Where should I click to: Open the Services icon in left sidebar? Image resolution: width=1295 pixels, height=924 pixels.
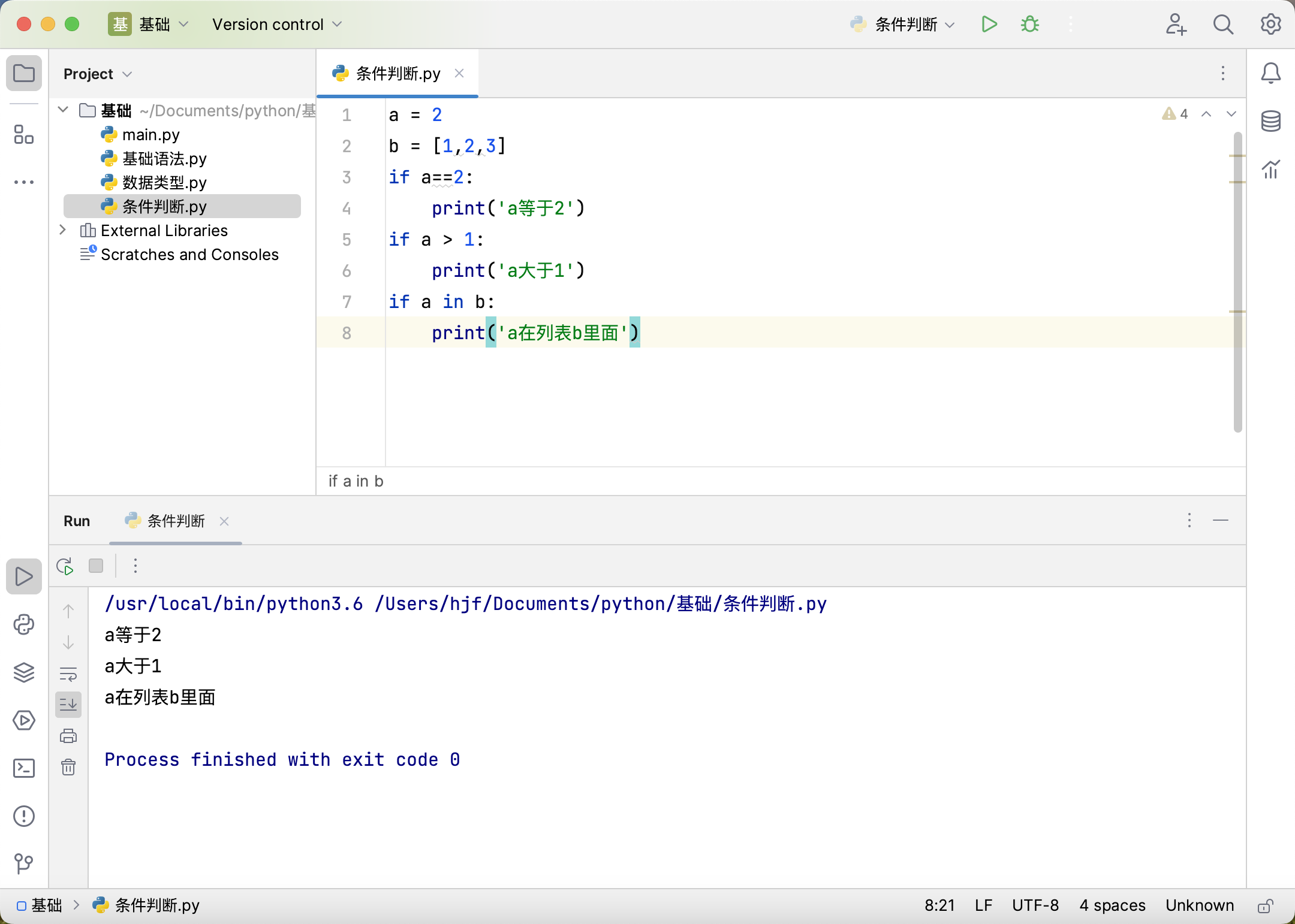(x=24, y=720)
